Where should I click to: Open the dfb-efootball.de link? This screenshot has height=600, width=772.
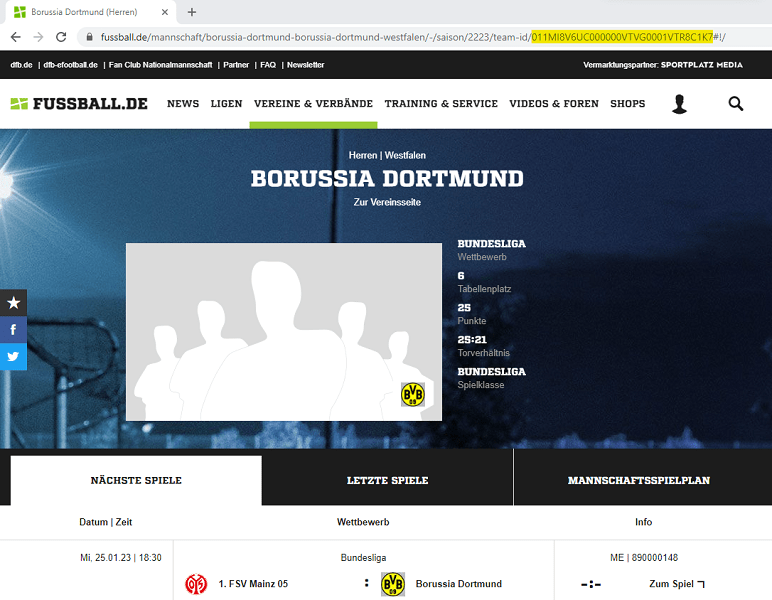70,65
